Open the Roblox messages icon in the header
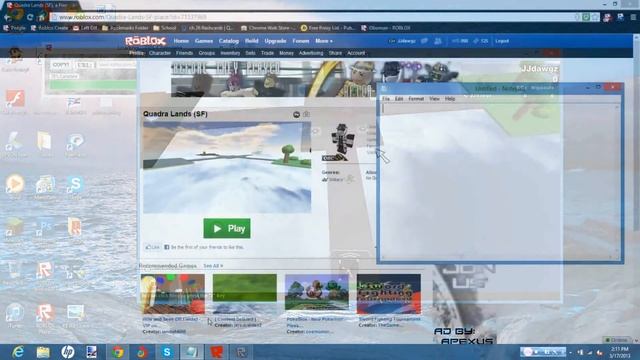Image resolution: width=640 pixels, height=360 pixels. click(424, 41)
